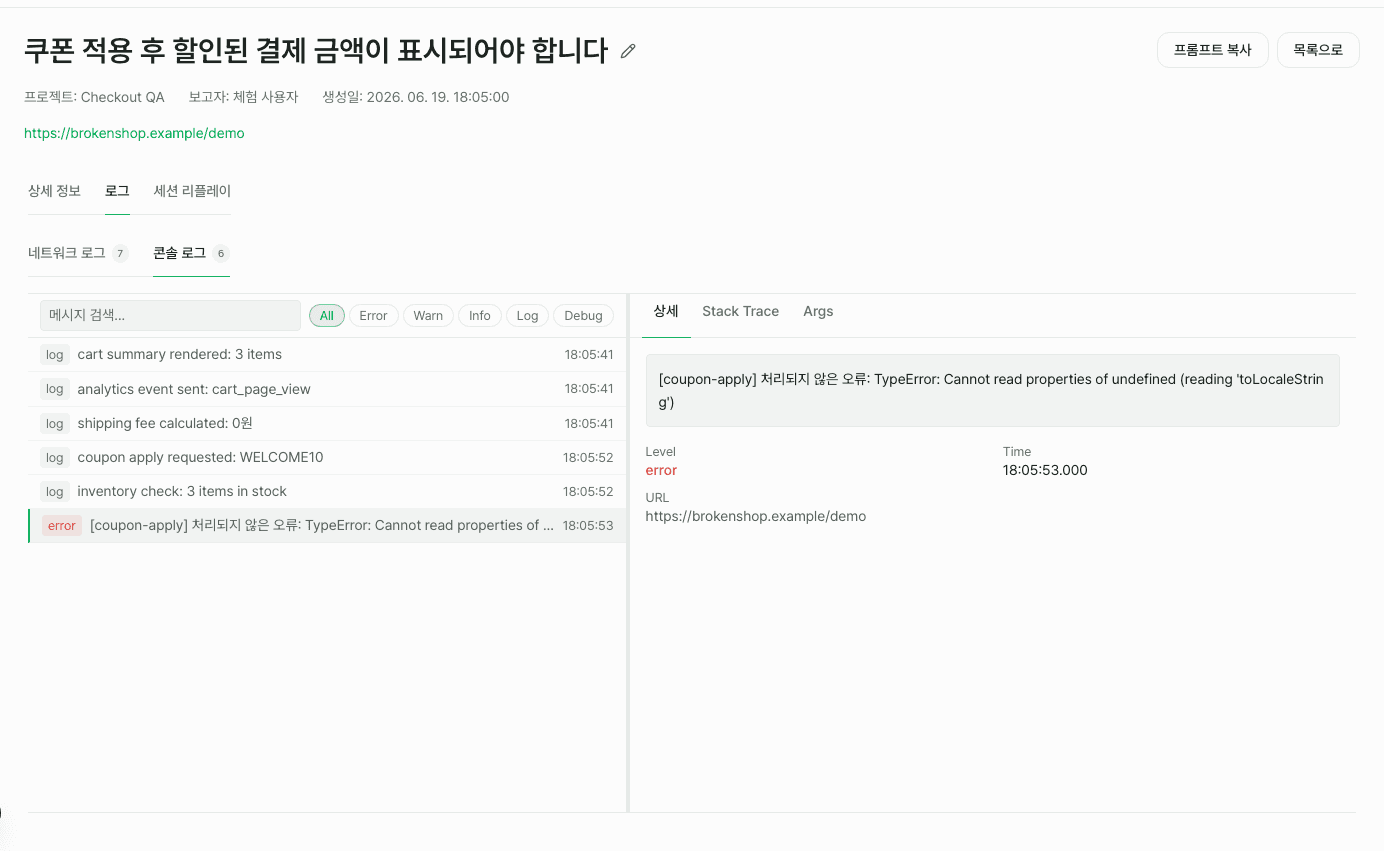Open the Stack Trace tab

coord(740,311)
